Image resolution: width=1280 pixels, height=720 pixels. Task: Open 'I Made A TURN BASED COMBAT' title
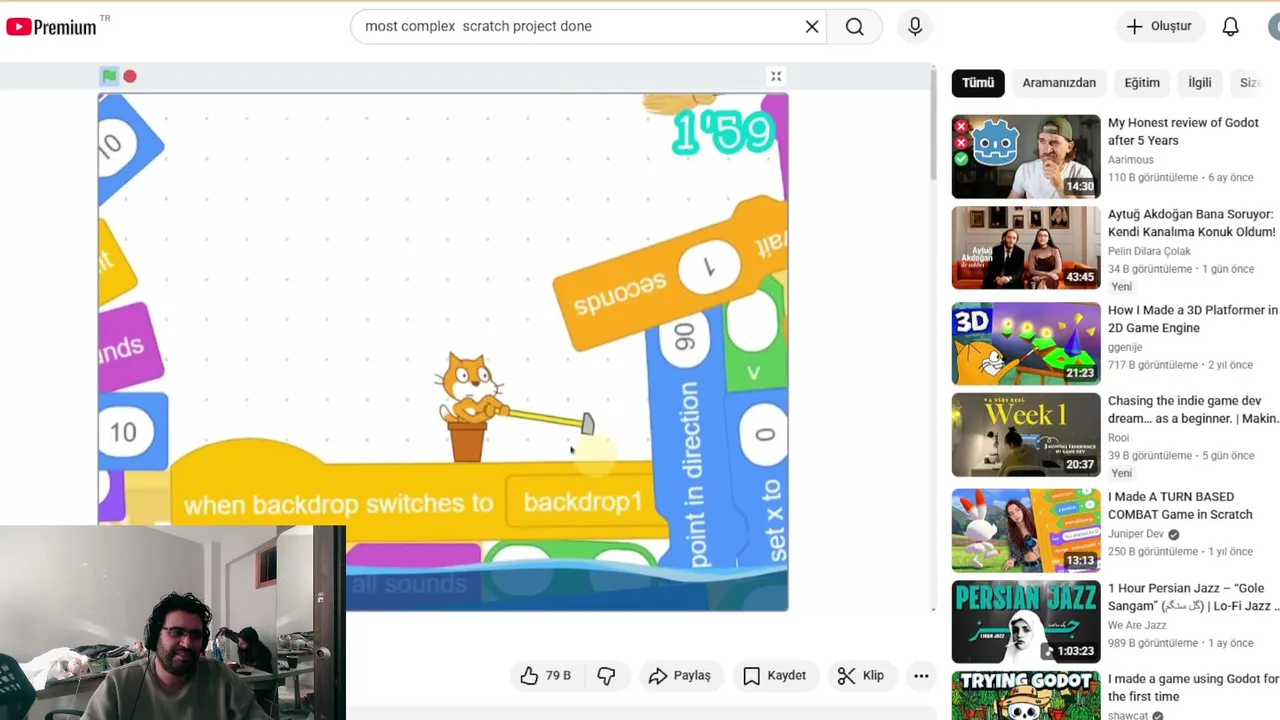(1180, 506)
